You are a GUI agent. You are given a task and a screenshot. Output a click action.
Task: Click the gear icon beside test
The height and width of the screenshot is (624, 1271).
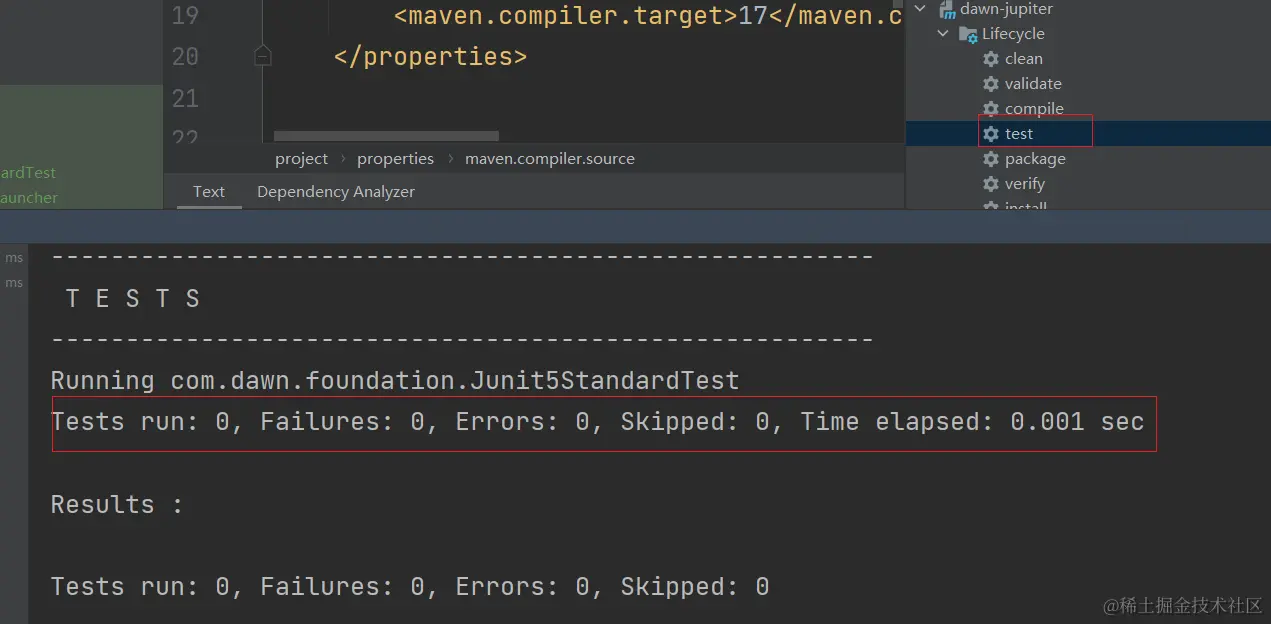(x=991, y=134)
